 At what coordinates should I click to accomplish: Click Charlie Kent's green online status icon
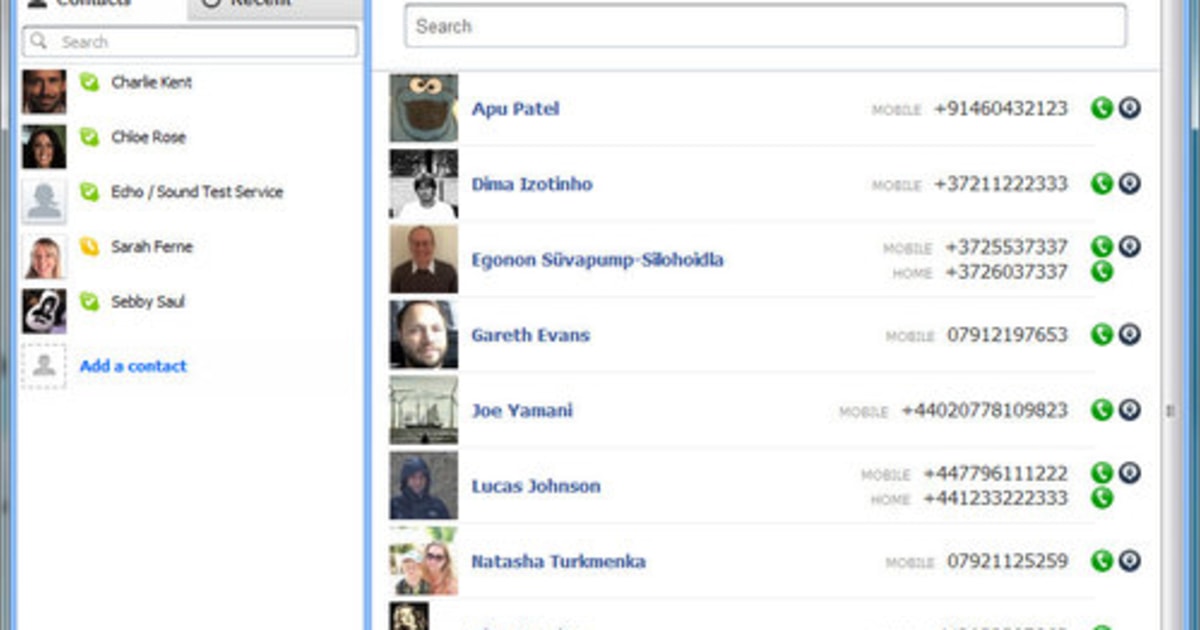point(90,82)
